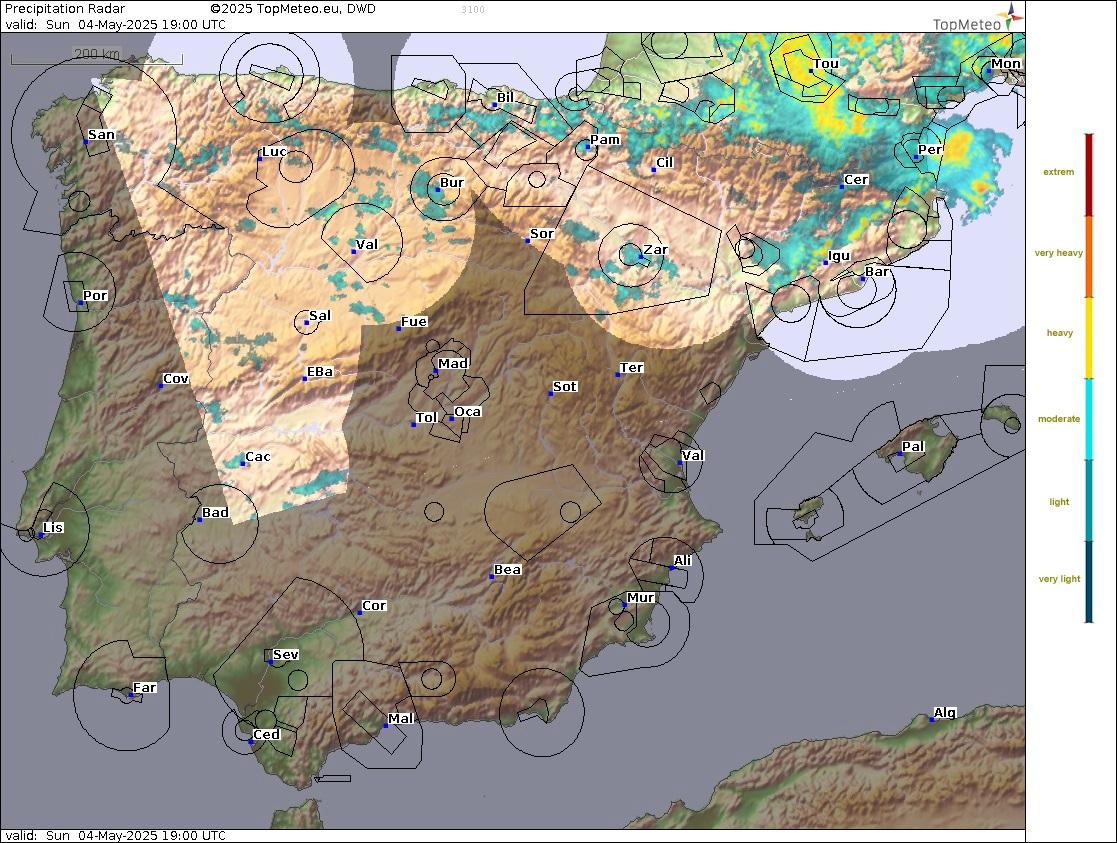Select the 'Per' station label
The image size is (1117, 843).
coord(930,150)
